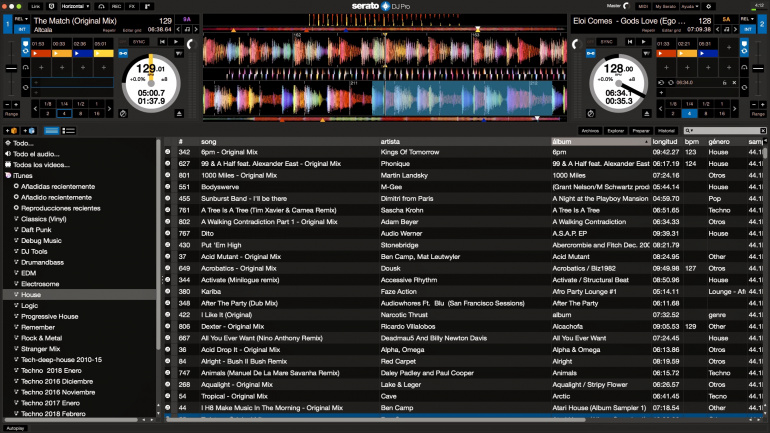Toggle keylock on deck 1
The width and height of the screenshot is (770, 433).
tap(123, 53)
